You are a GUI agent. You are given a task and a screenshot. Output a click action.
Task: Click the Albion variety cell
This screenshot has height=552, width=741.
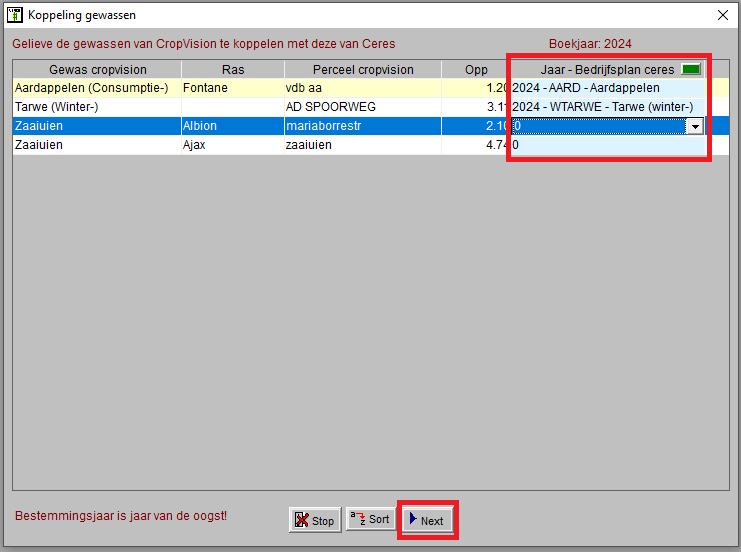[233, 126]
